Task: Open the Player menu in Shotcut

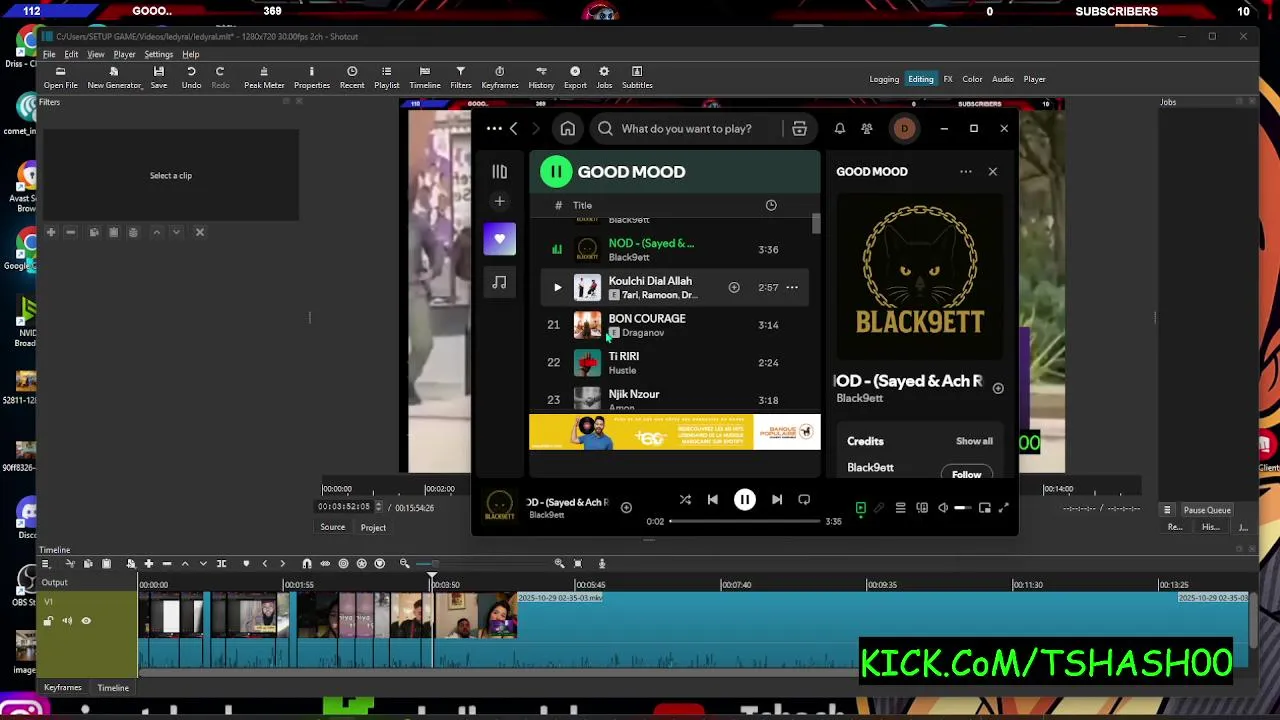Action: pos(124,54)
